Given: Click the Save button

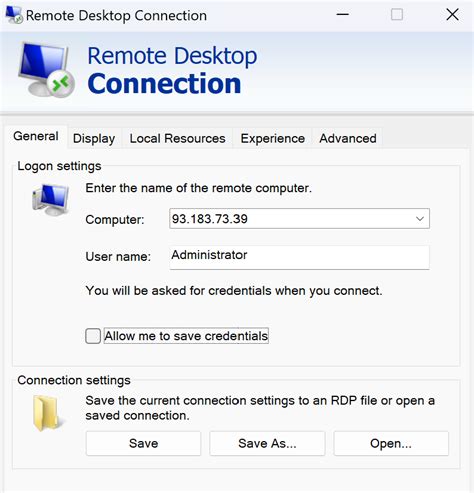Looking at the screenshot, I should pos(143,443).
